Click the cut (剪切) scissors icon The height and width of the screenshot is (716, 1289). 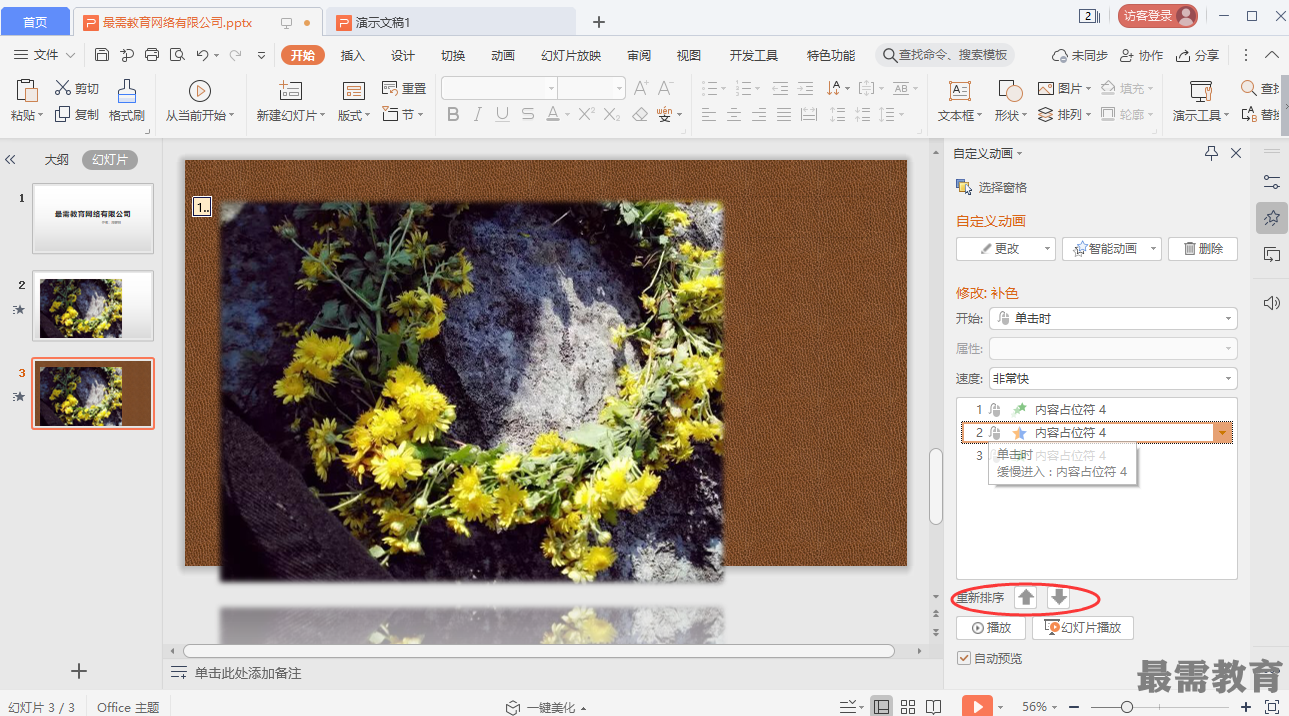point(63,88)
